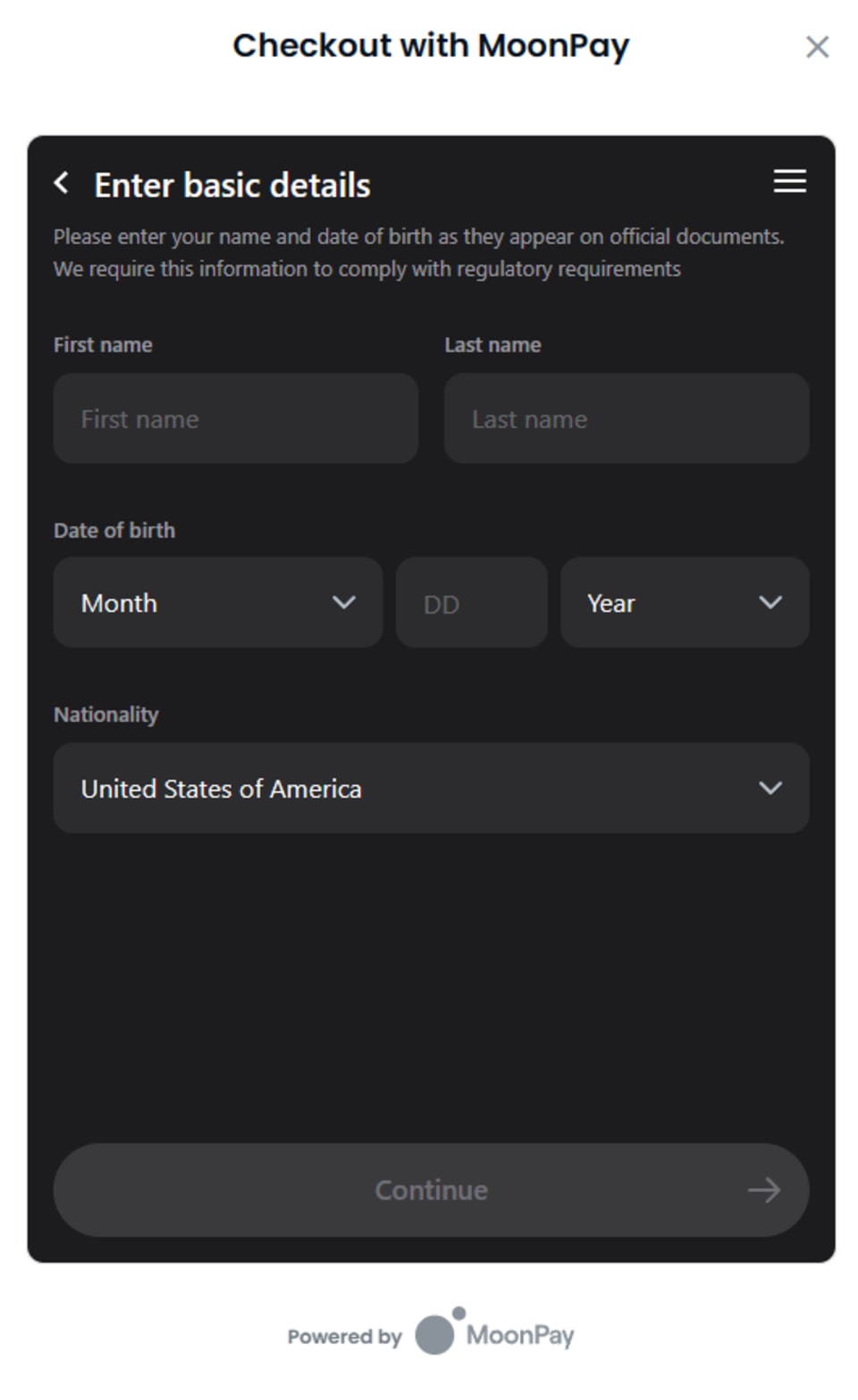Expand the Month dropdown chevron
The height and width of the screenshot is (1400, 858).
pos(344,603)
